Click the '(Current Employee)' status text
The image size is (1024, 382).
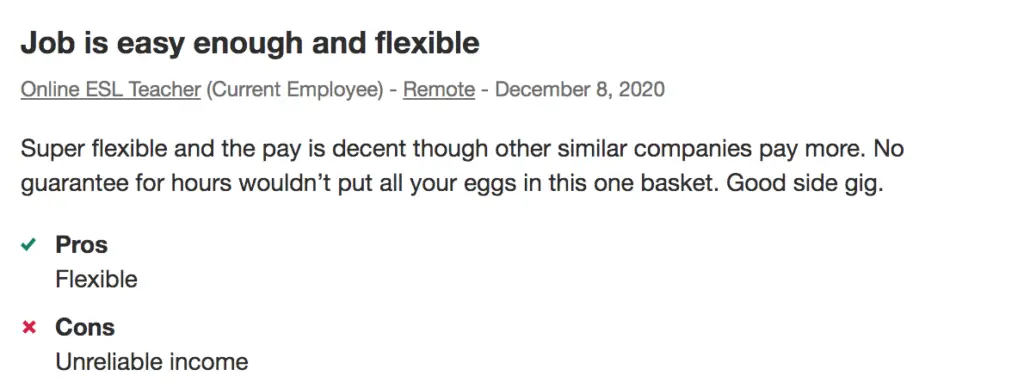pyautogui.click(x=295, y=89)
